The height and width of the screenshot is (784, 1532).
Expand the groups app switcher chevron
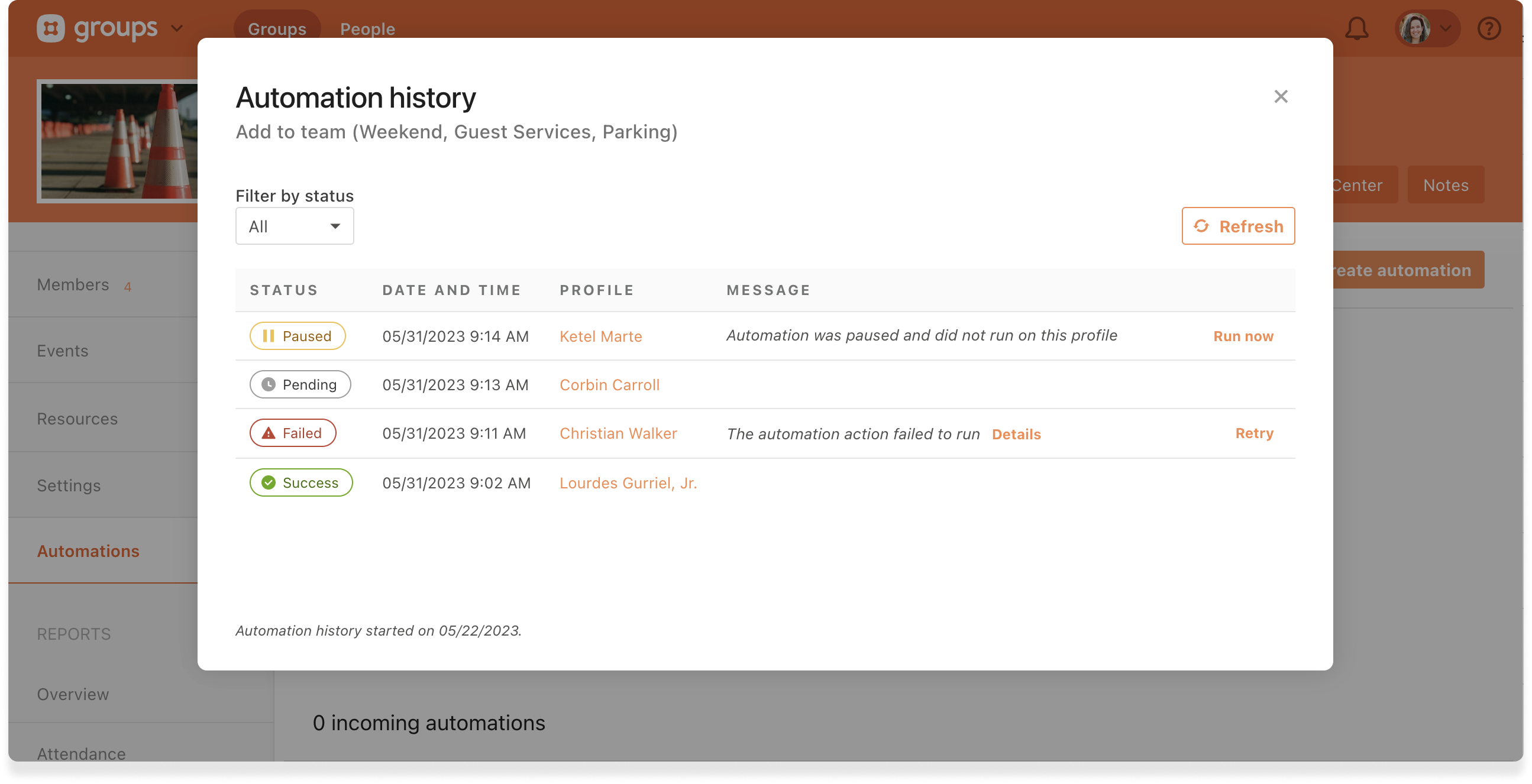pyautogui.click(x=177, y=28)
